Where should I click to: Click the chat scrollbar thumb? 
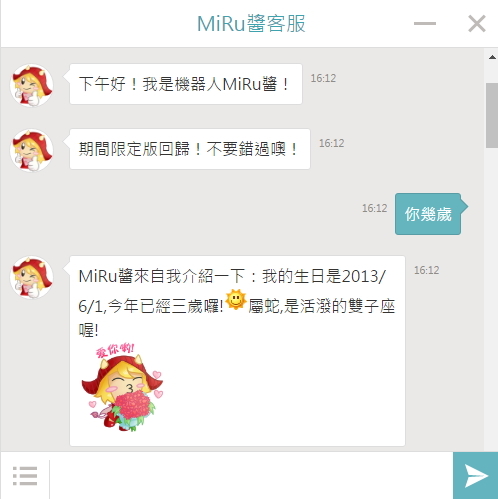point(492,115)
